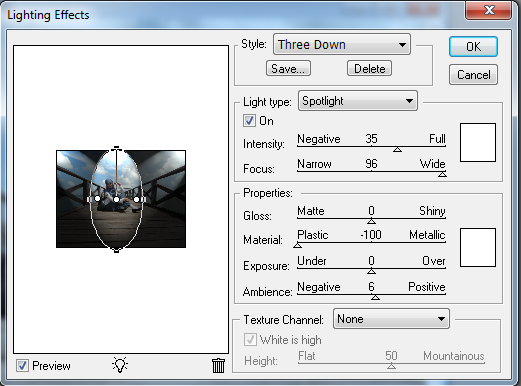
Task: Close the Lighting Effects dialog
Action: click(x=488, y=10)
